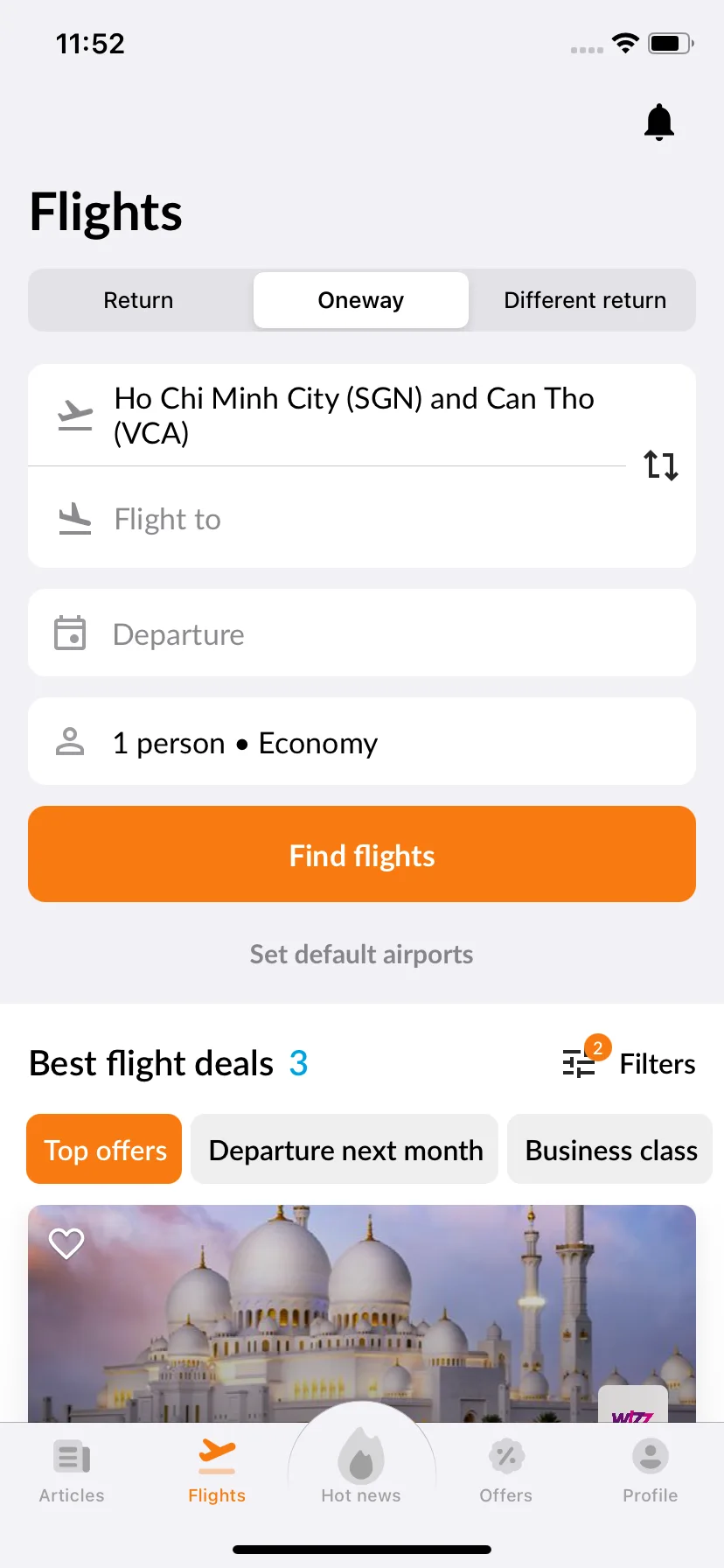The width and height of the screenshot is (724, 1568).
Task: Open the Departure date picker
Action: click(362, 633)
